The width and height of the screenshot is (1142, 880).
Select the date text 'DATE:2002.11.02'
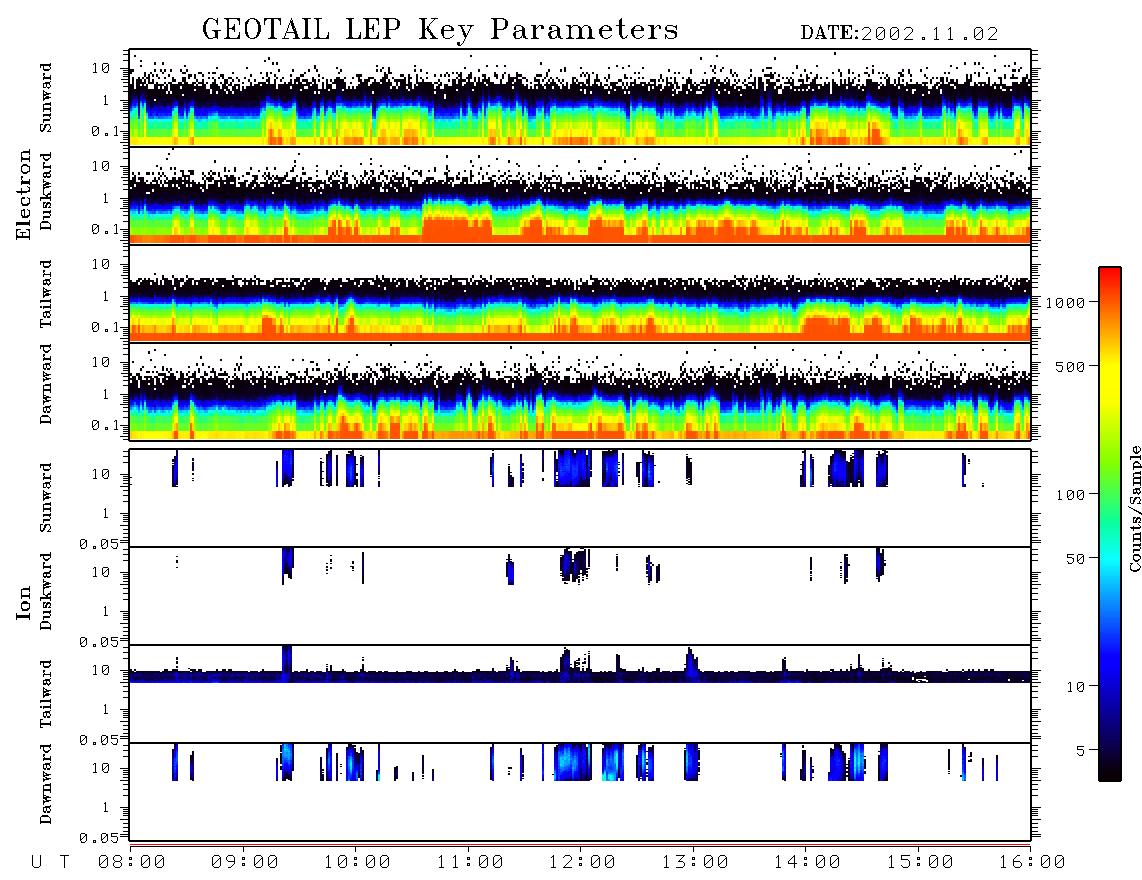899,34
